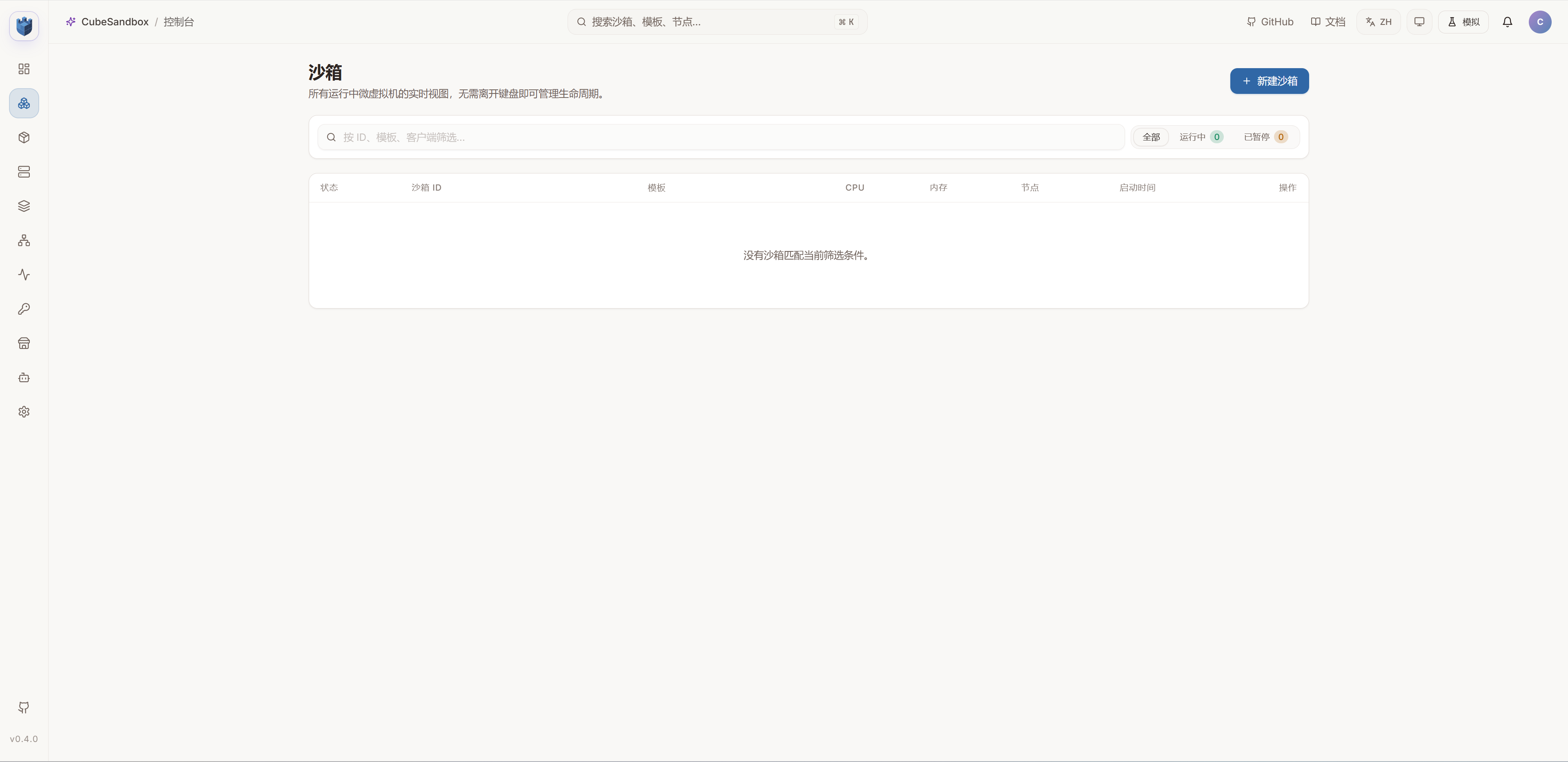Click the 内存 column header
This screenshot has height=762, width=1568.
click(x=938, y=187)
